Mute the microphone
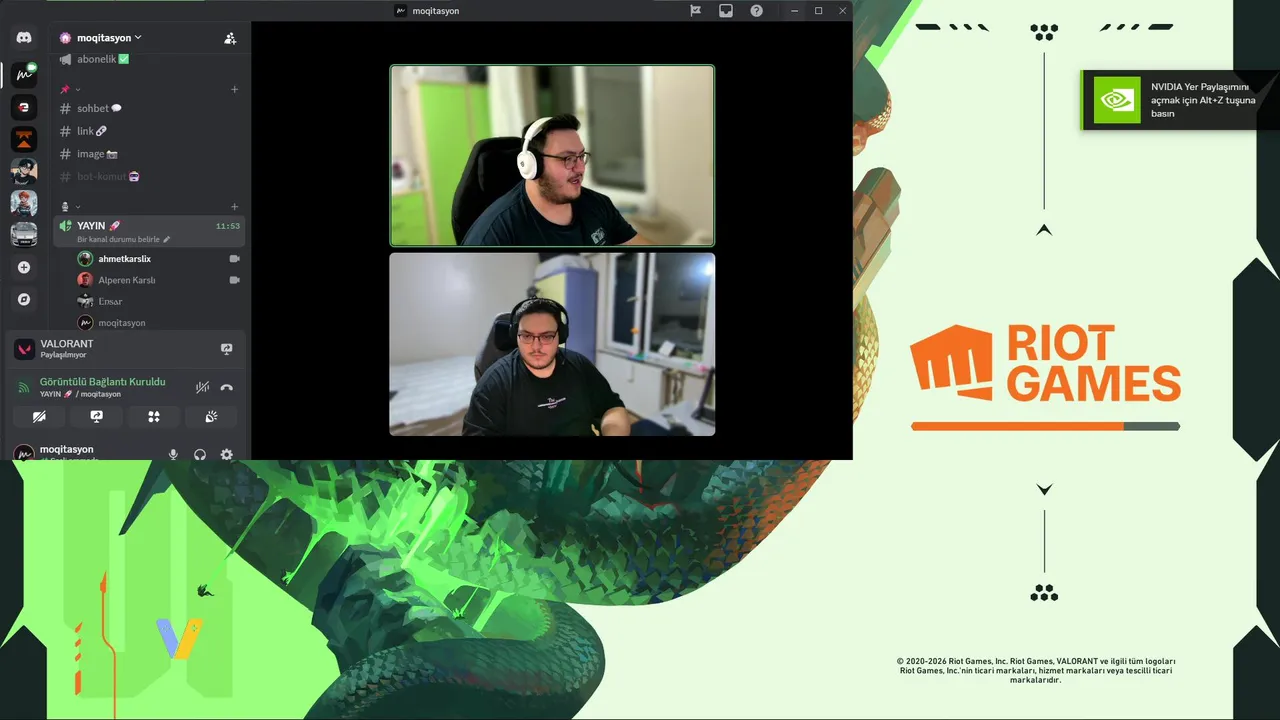Image resolution: width=1280 pixels, height=720 pixels. [173, 454]
